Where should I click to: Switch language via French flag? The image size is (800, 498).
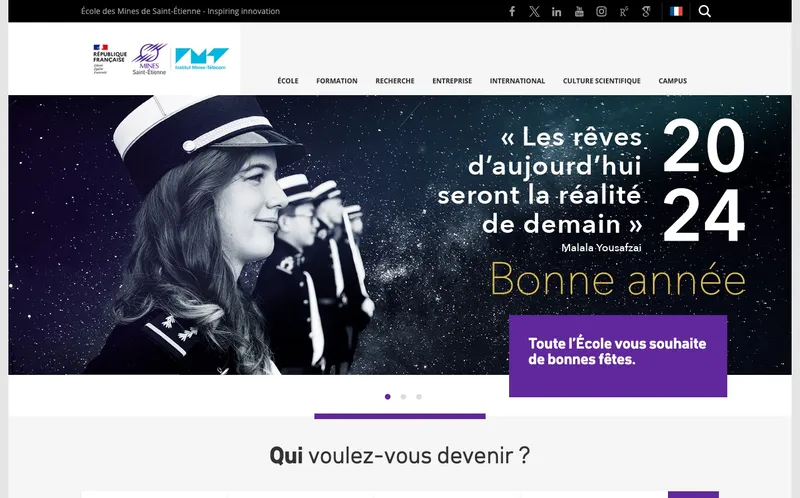click(x=676, y=11)
